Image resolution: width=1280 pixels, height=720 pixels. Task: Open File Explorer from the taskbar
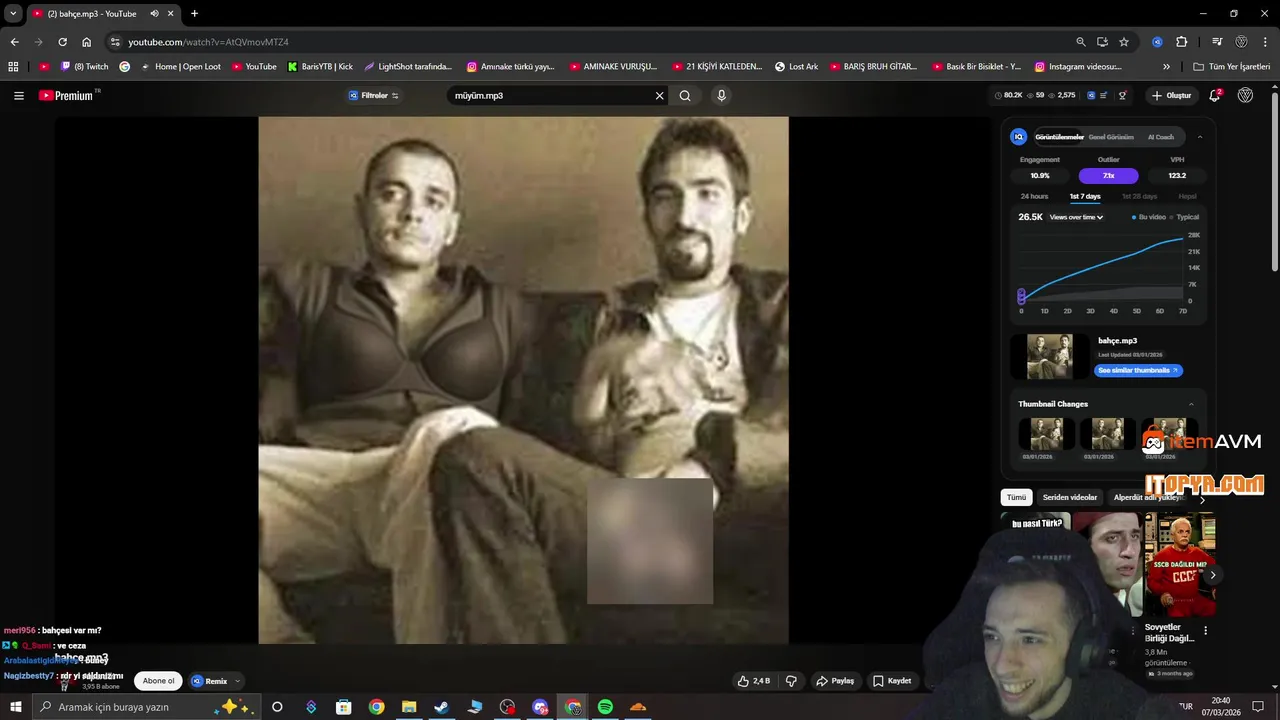pos(409,707)
